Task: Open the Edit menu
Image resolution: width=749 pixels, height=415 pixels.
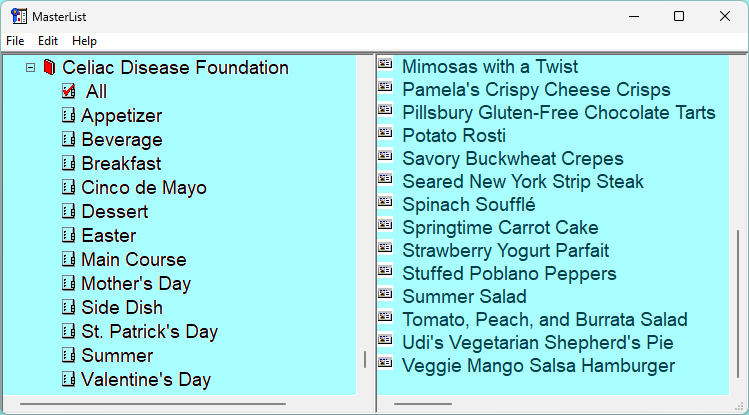Action: (x=48, y=41)
